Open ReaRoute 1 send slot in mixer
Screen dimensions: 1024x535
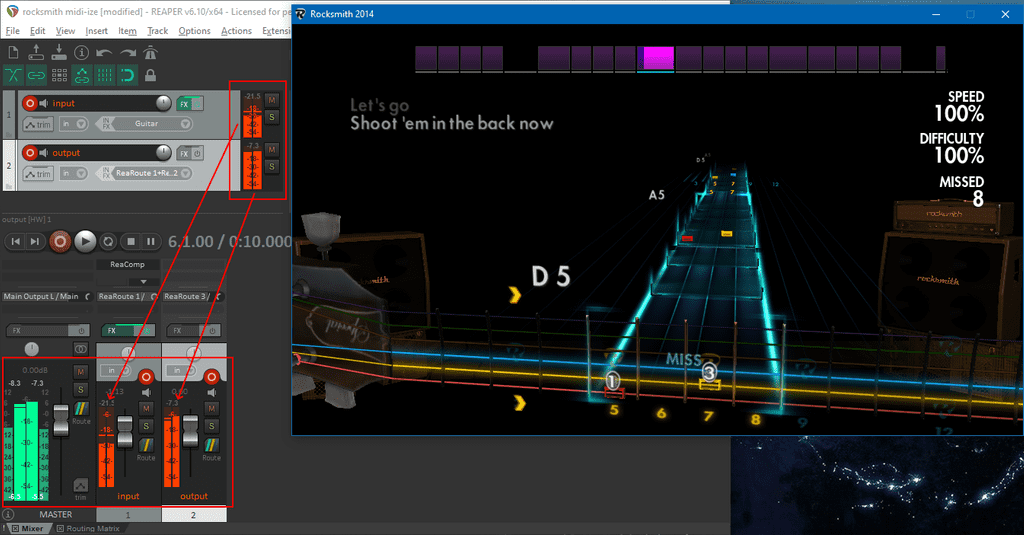tap(127, 297)
